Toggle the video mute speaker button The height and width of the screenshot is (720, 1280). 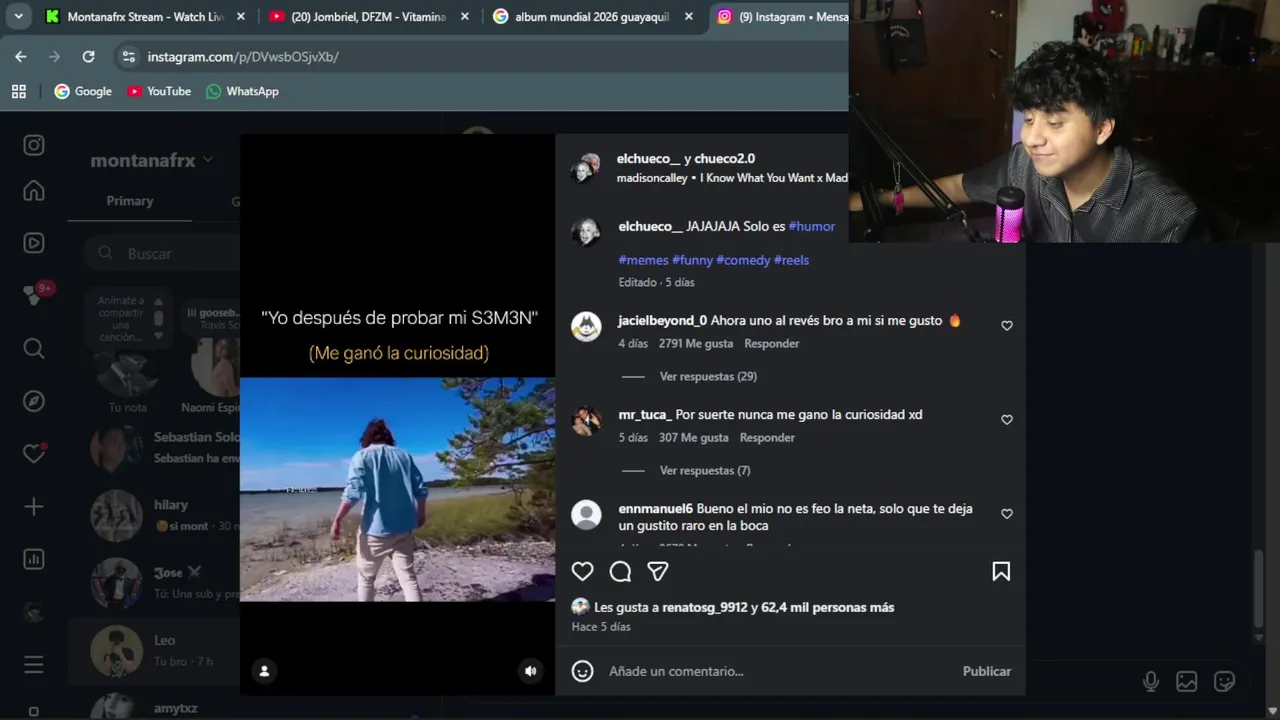click(531, 671)
